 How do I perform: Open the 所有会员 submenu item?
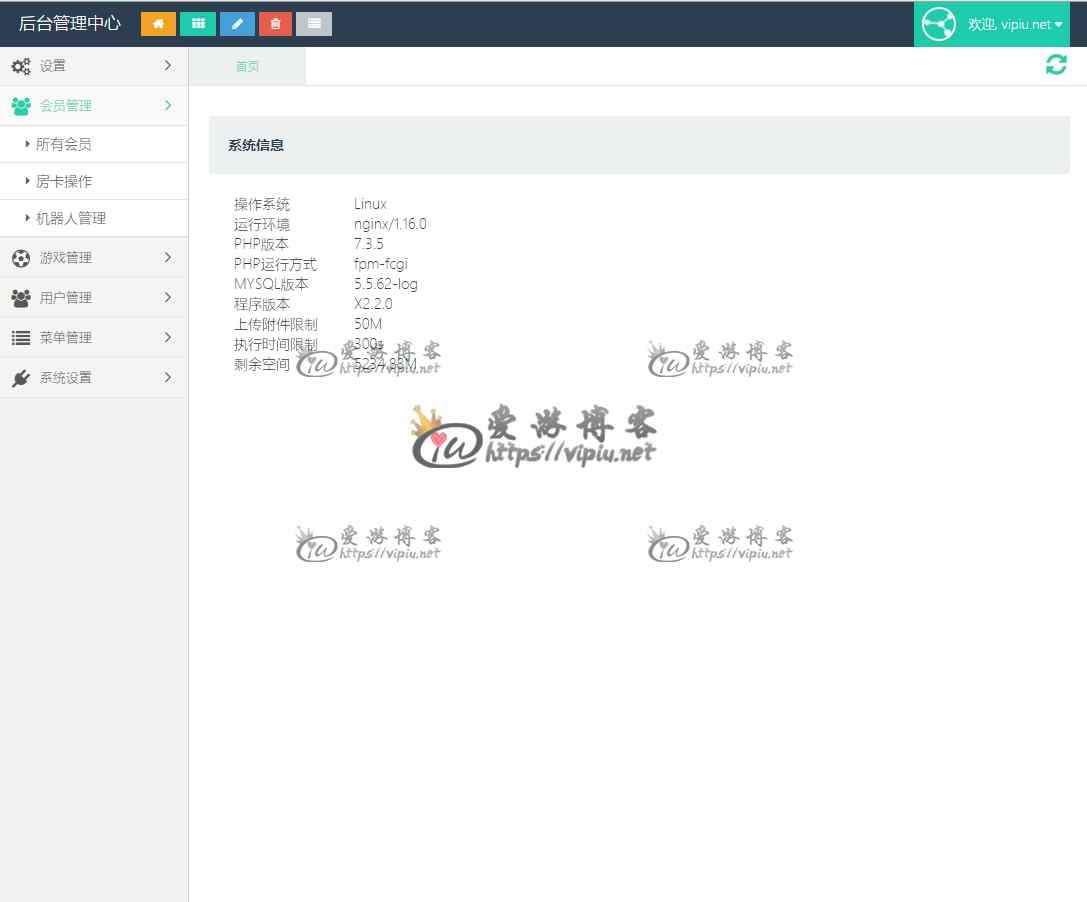[x=94, y=144]
